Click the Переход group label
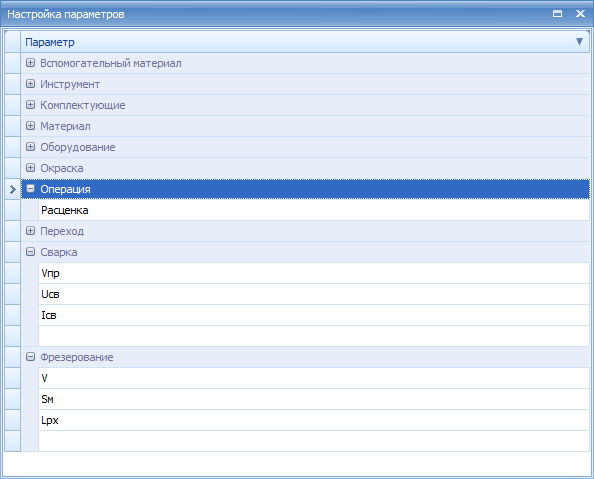Image resolution: width=594 pixels, height=479 pixels. point(62,231)
